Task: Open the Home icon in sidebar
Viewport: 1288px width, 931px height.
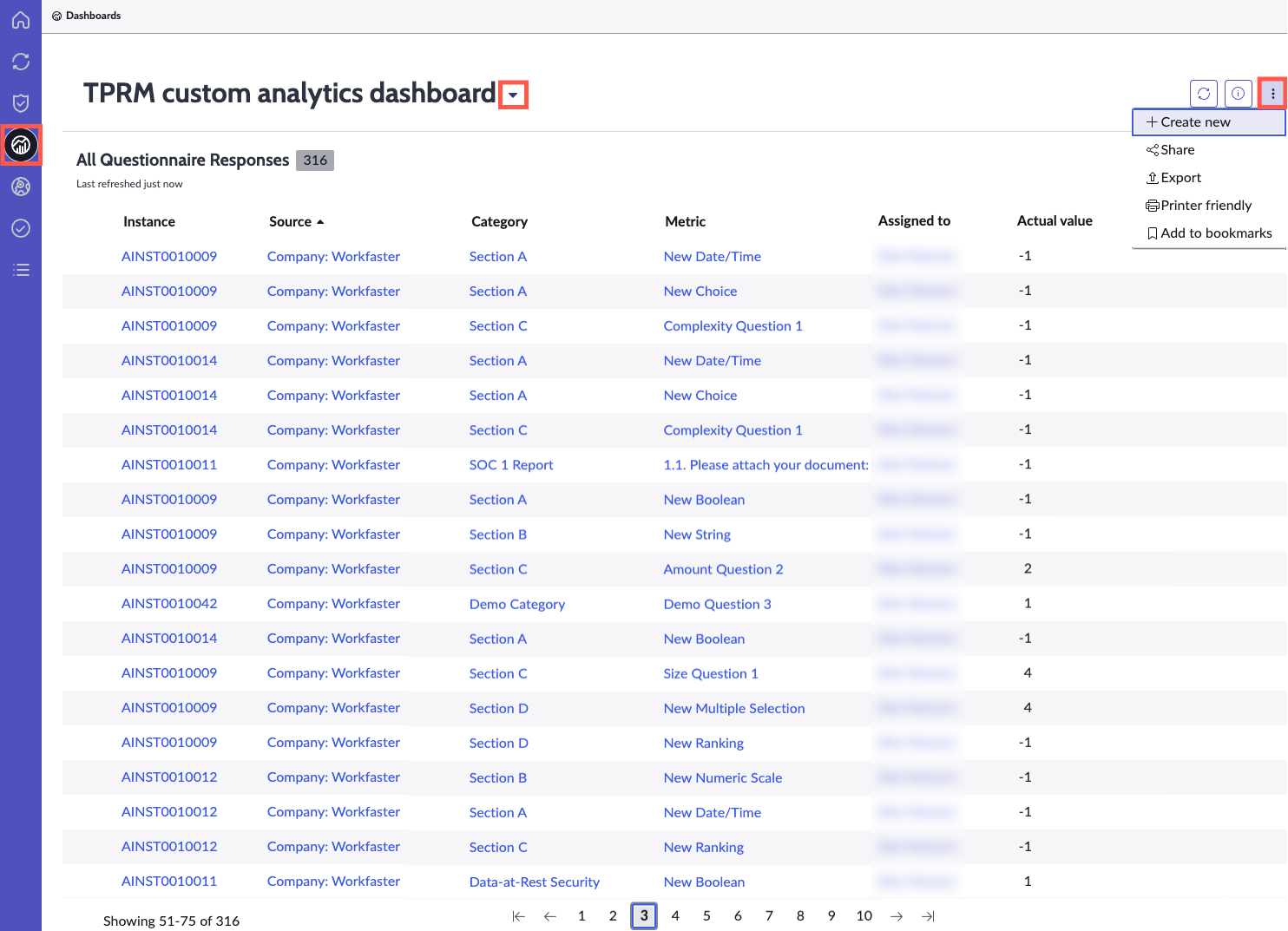Action: 21,20
